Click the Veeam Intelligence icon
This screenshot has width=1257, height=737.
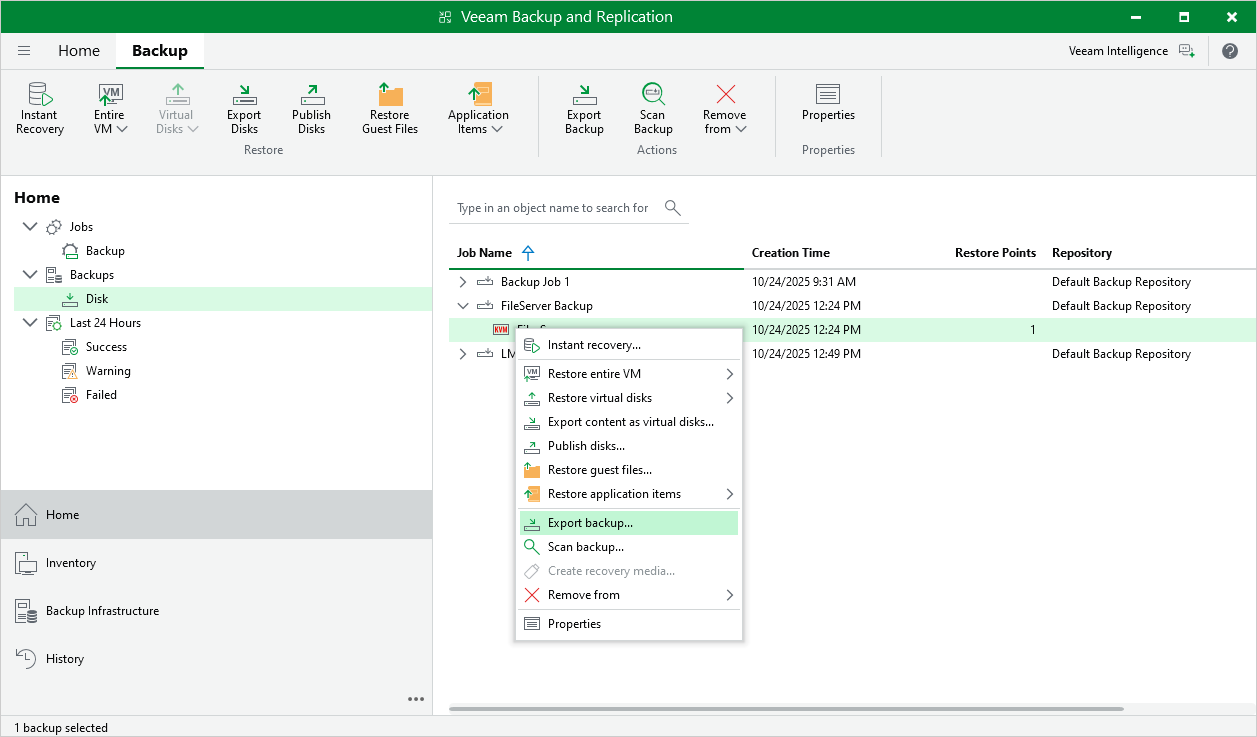pyautogui.click(x=1186, y=51)
